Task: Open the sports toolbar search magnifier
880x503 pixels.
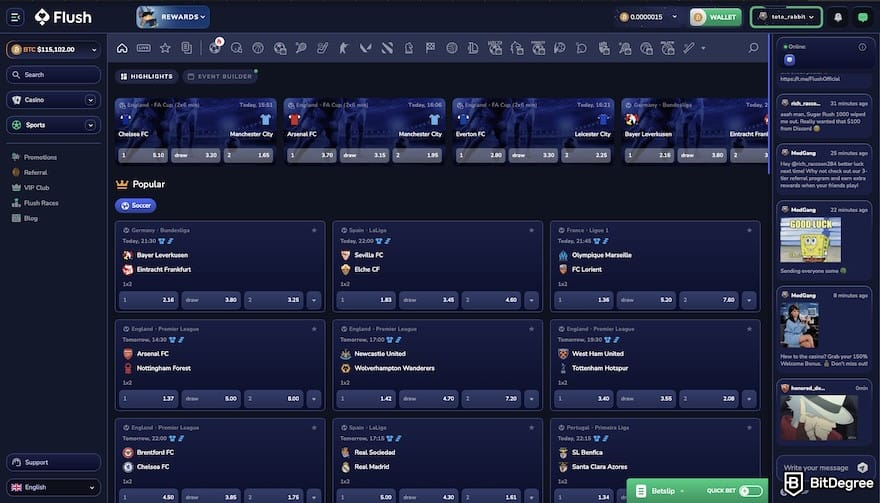Action: 753,48
